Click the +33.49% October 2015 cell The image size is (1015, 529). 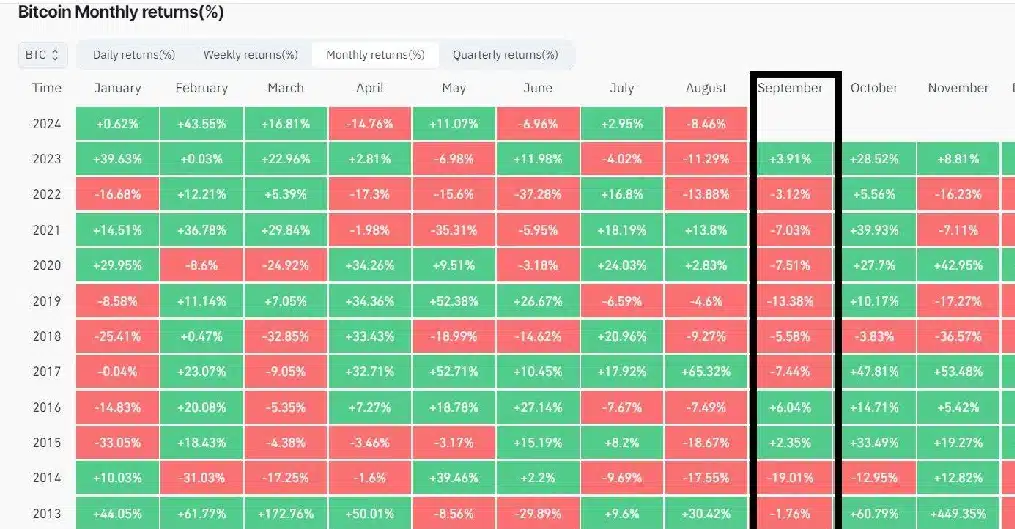pos(874,443)
